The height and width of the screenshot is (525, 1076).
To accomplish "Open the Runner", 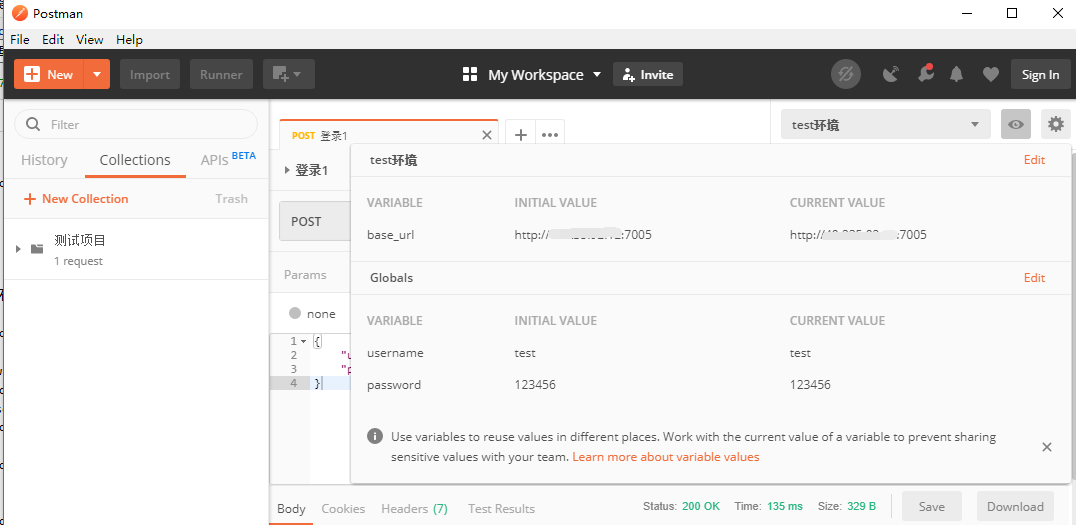I will 221,74.
